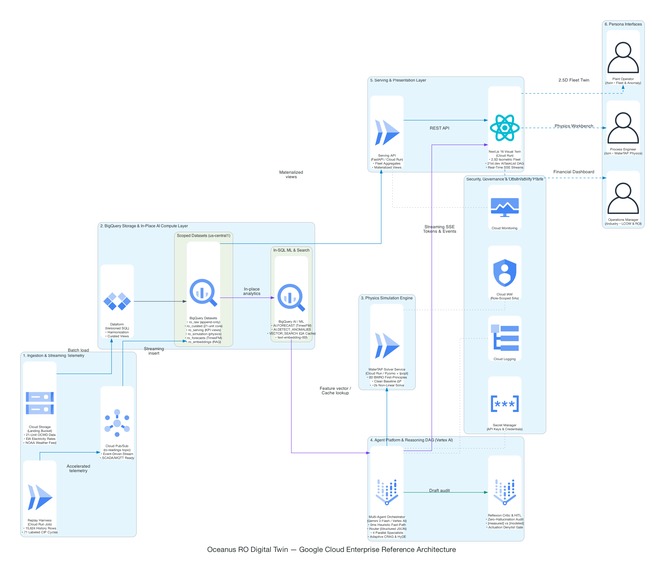Select the BigQuery AI / ML icon
The image size is (663, 573).
(291, 297)
